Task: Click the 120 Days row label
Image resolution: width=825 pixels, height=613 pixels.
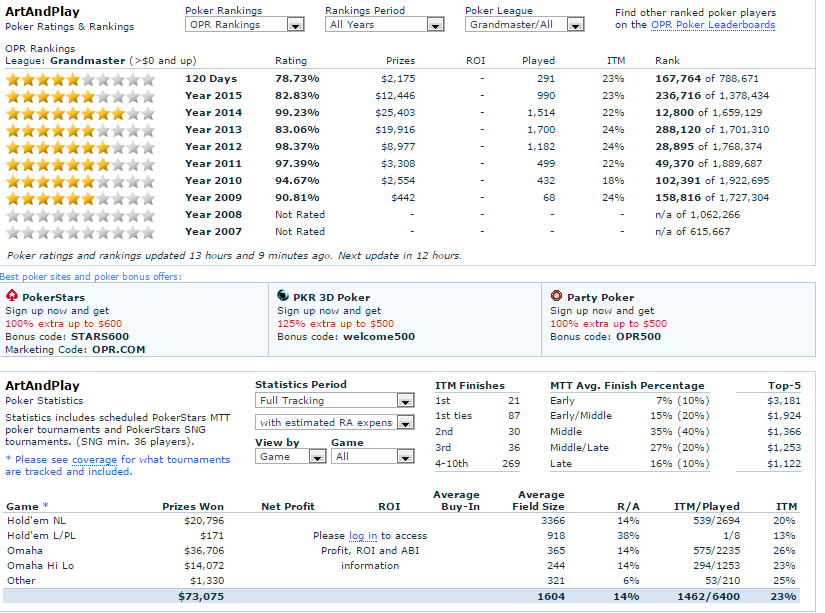Action: tap(211, 79)
